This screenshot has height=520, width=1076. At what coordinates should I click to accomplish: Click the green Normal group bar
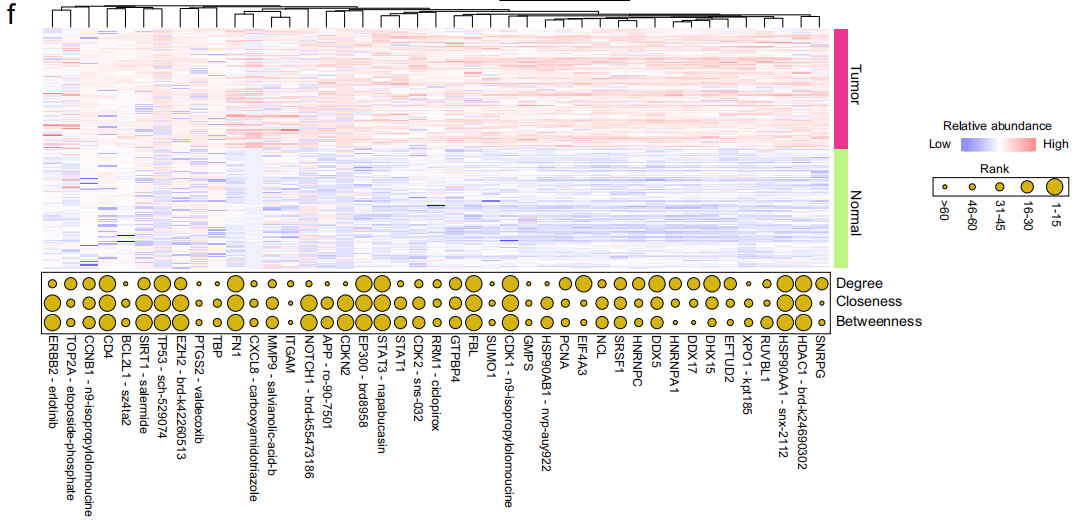point(840,209)
